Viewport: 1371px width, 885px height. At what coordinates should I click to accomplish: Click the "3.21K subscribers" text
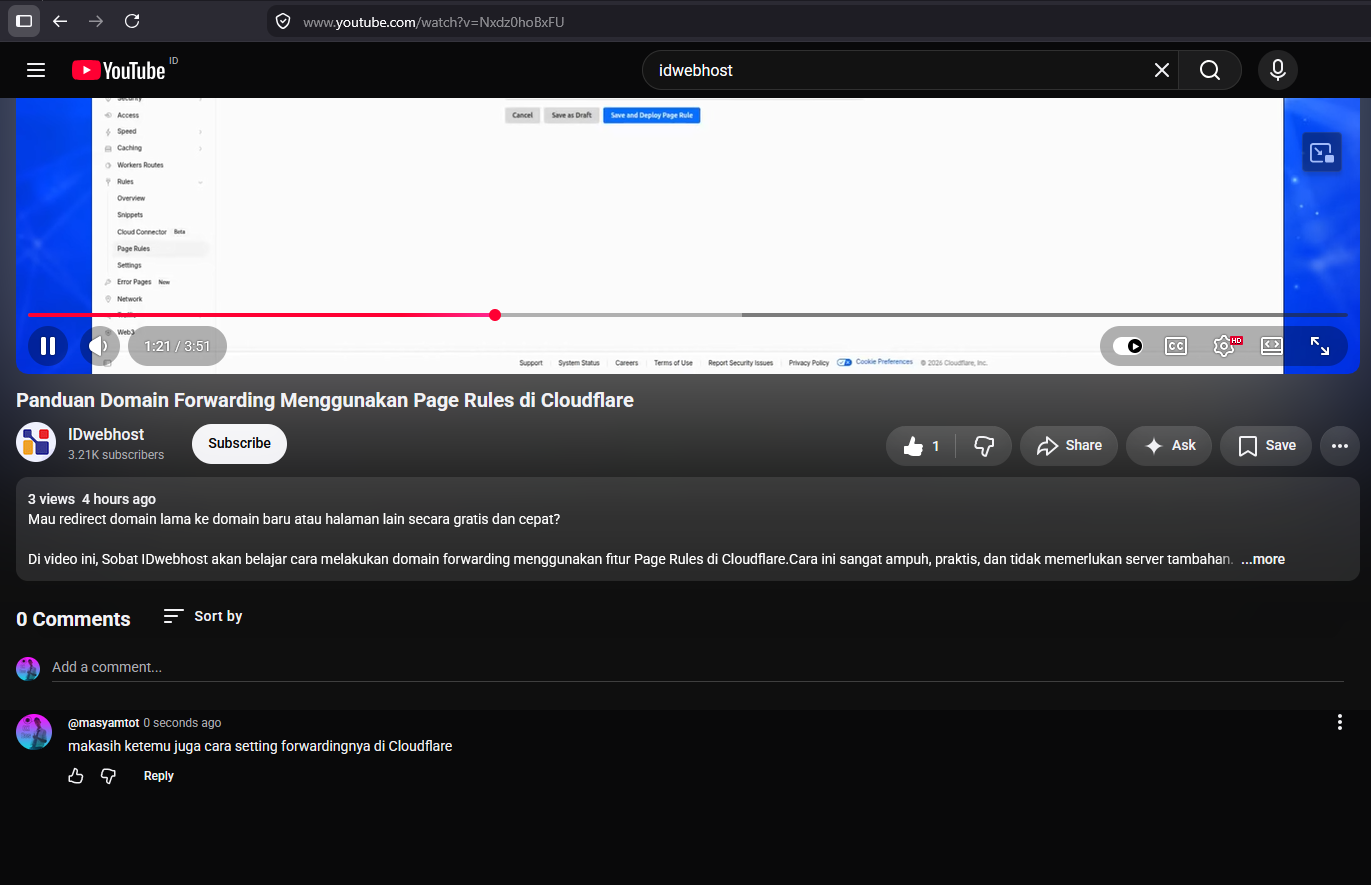point(116,455)
